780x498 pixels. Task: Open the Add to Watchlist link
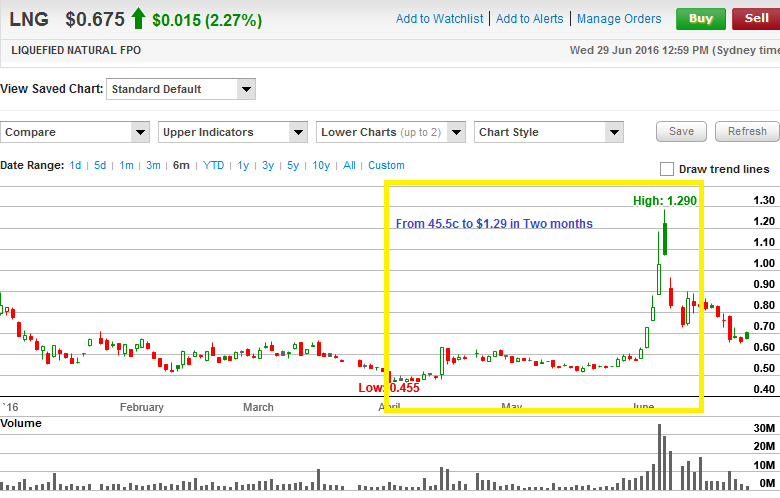(x=439, y=19)
